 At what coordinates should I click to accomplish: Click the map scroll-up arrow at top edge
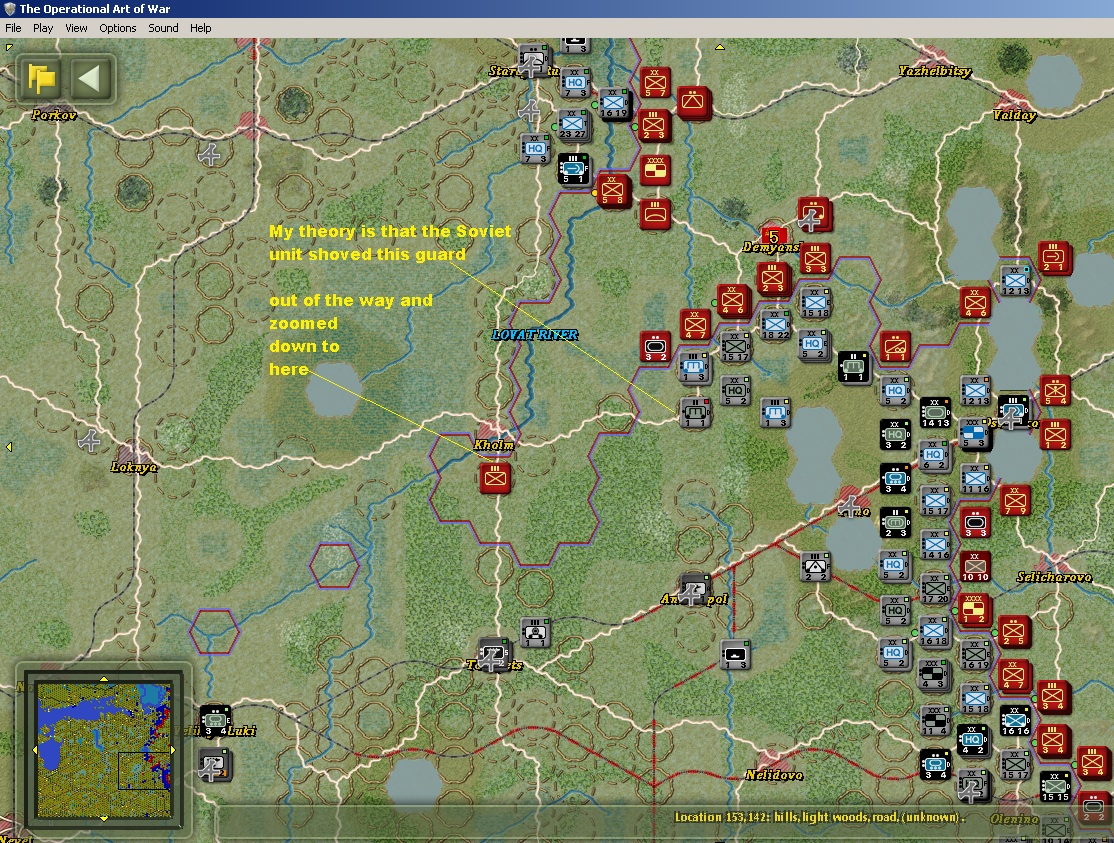pos(720,47)
